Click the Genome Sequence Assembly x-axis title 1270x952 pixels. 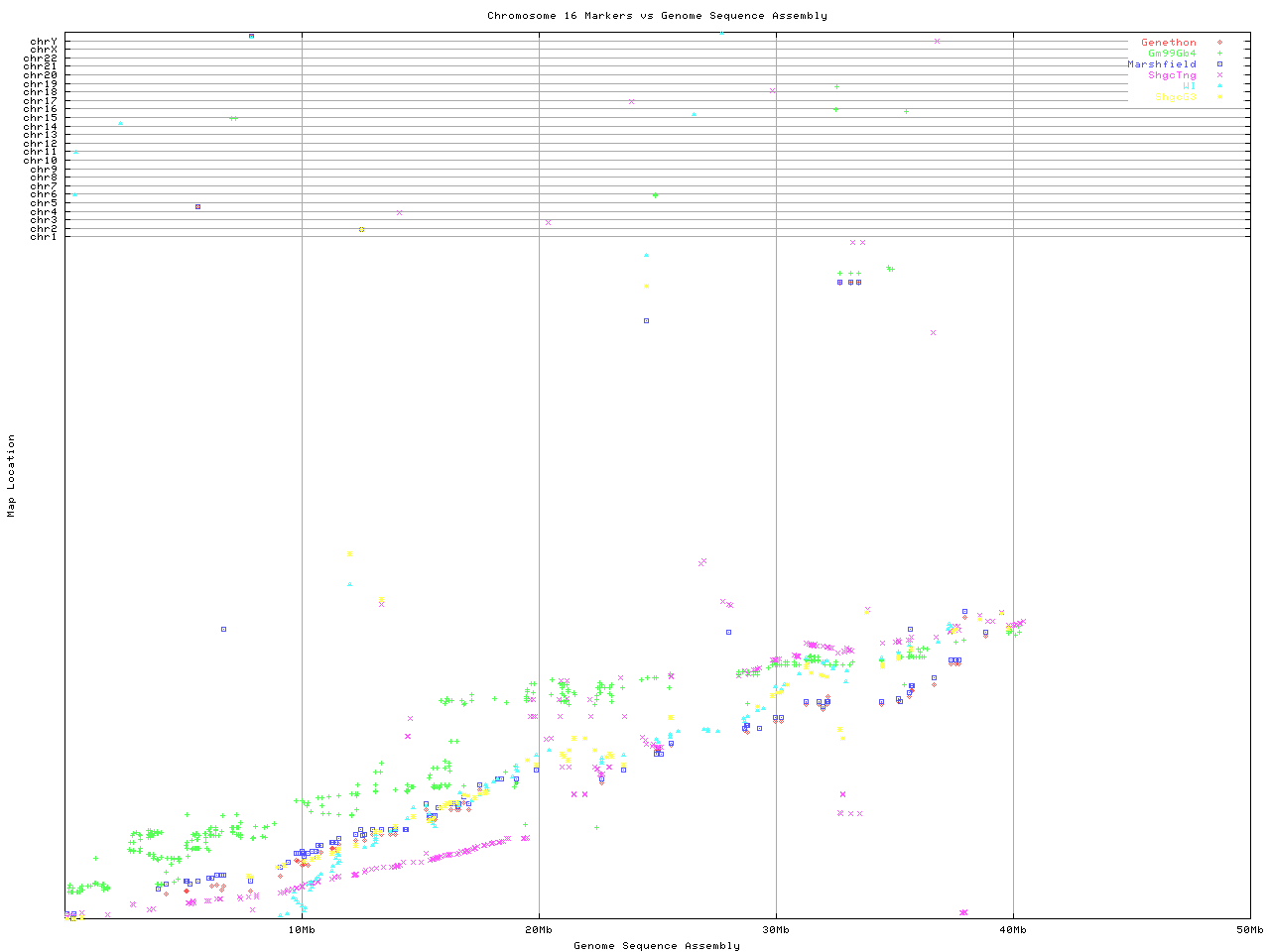click(x=657, y=946)
